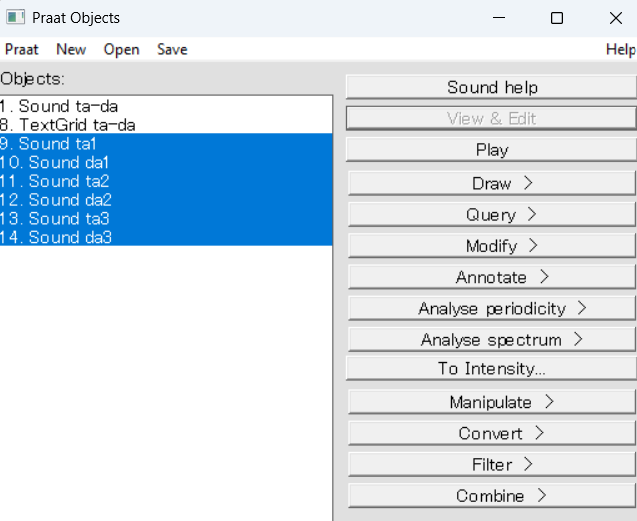The height and width of the screenshot is (521, 637).
Task: Expand the Query submenu
Action: point(492,215)
